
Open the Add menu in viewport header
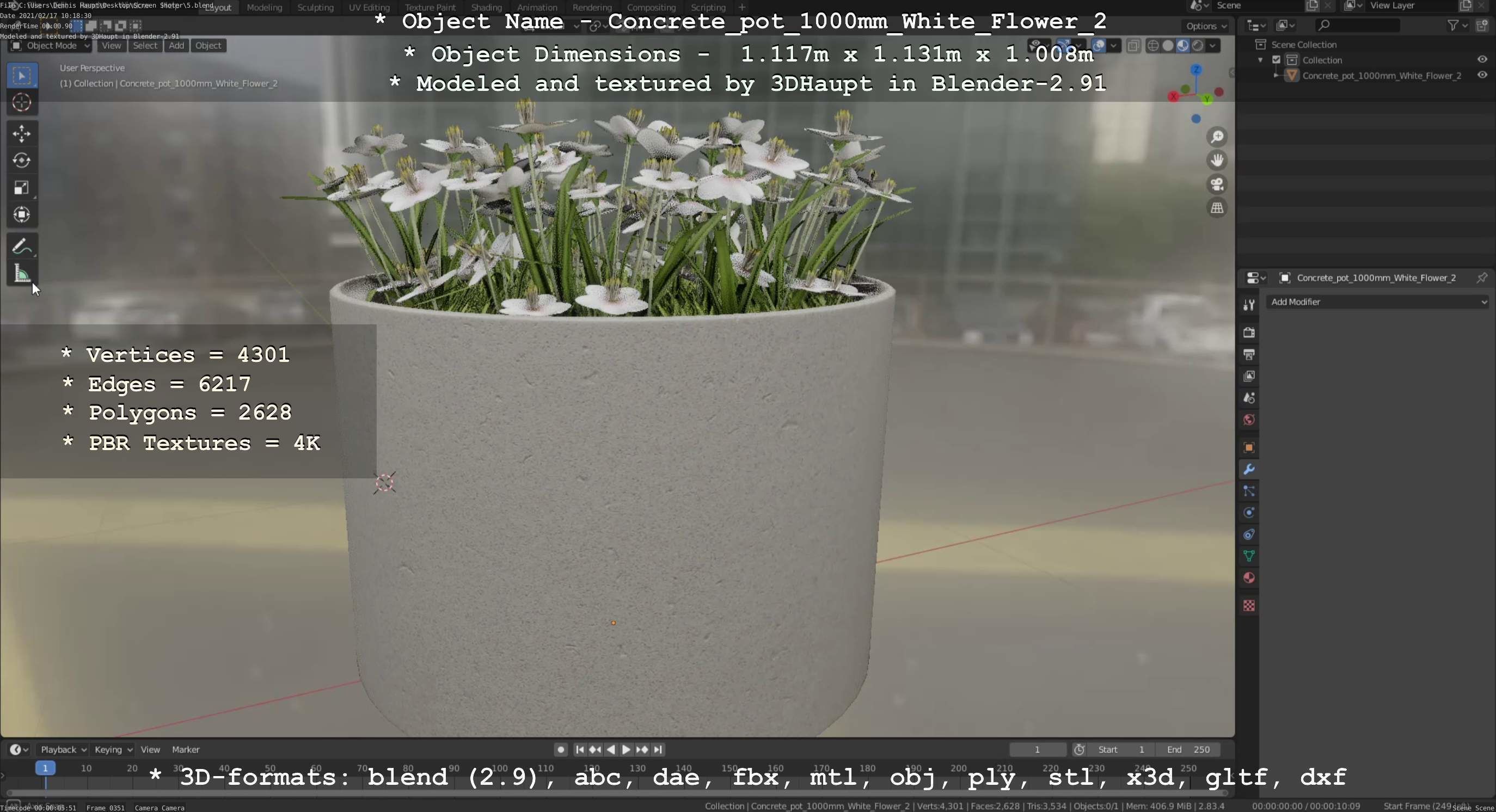pyautogui.click(x=176, y=45)
